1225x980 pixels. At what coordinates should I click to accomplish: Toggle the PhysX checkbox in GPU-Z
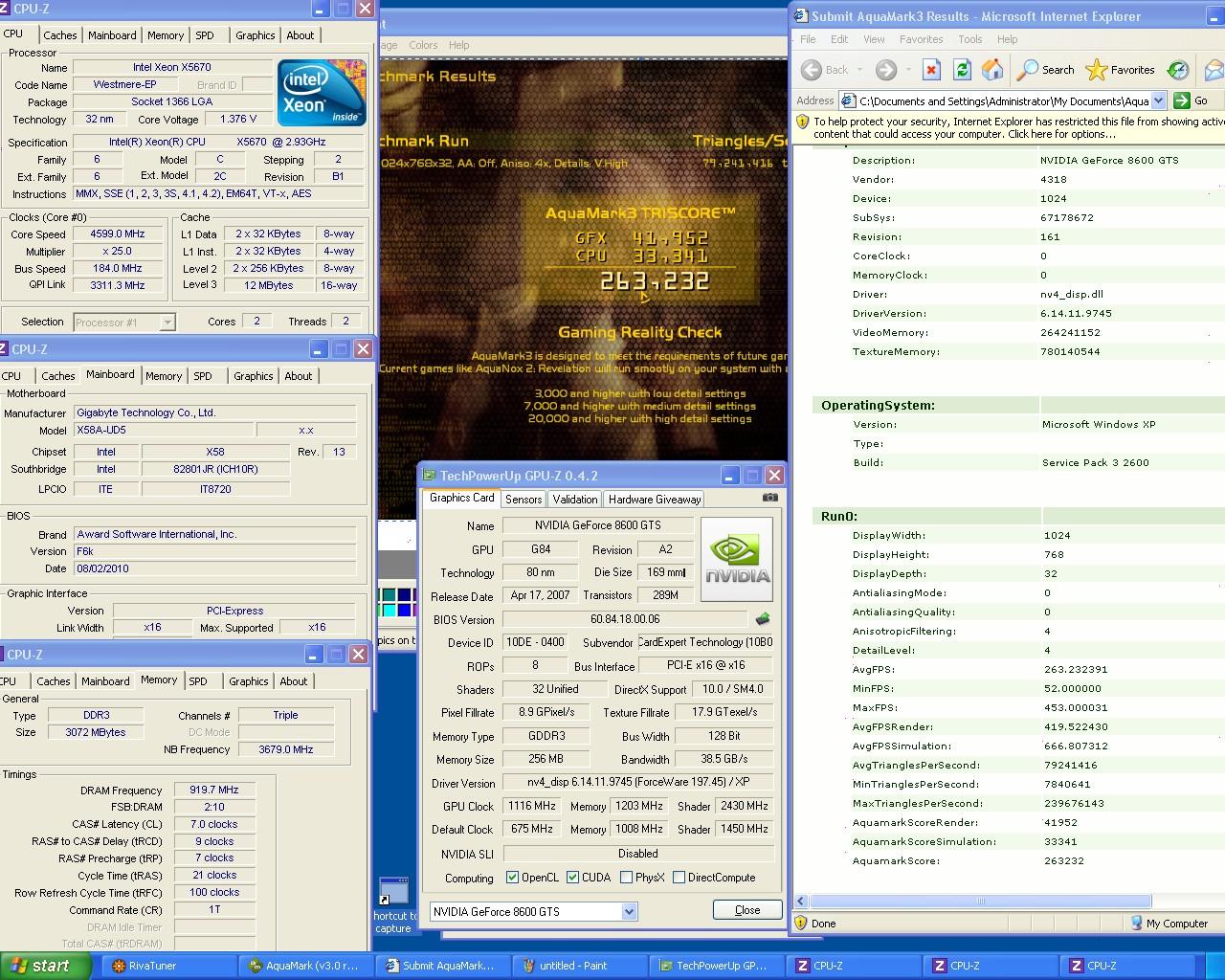(626, 878)
